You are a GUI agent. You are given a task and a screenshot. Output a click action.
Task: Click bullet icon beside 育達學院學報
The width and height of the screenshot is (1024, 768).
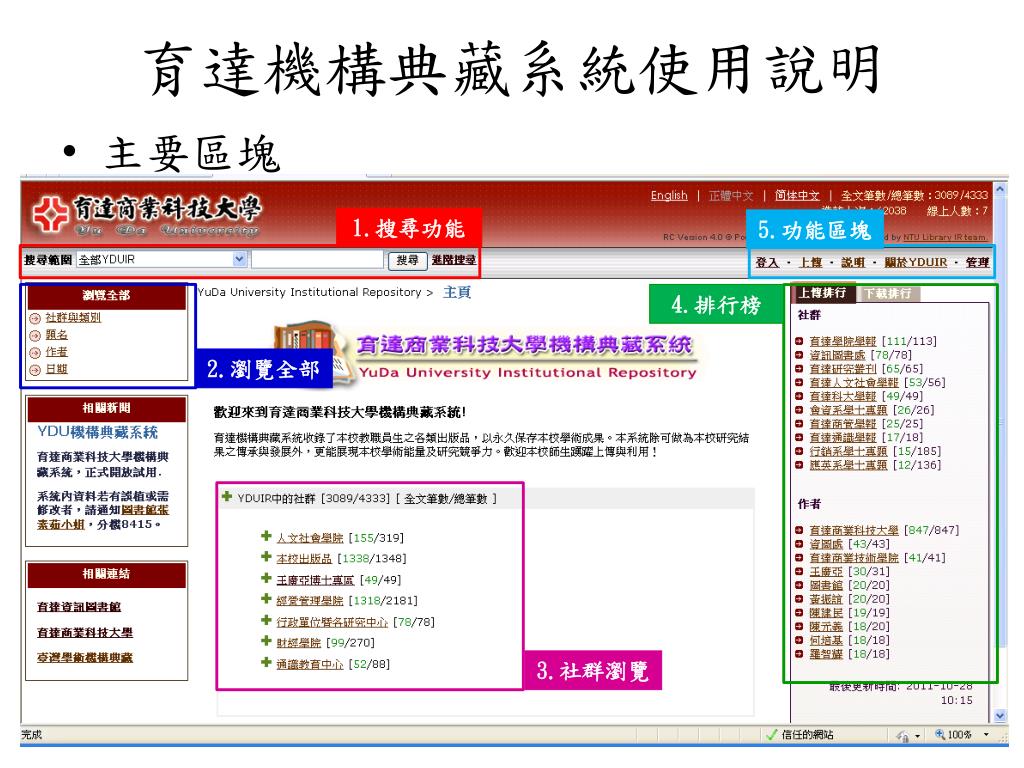click(799, 341)
